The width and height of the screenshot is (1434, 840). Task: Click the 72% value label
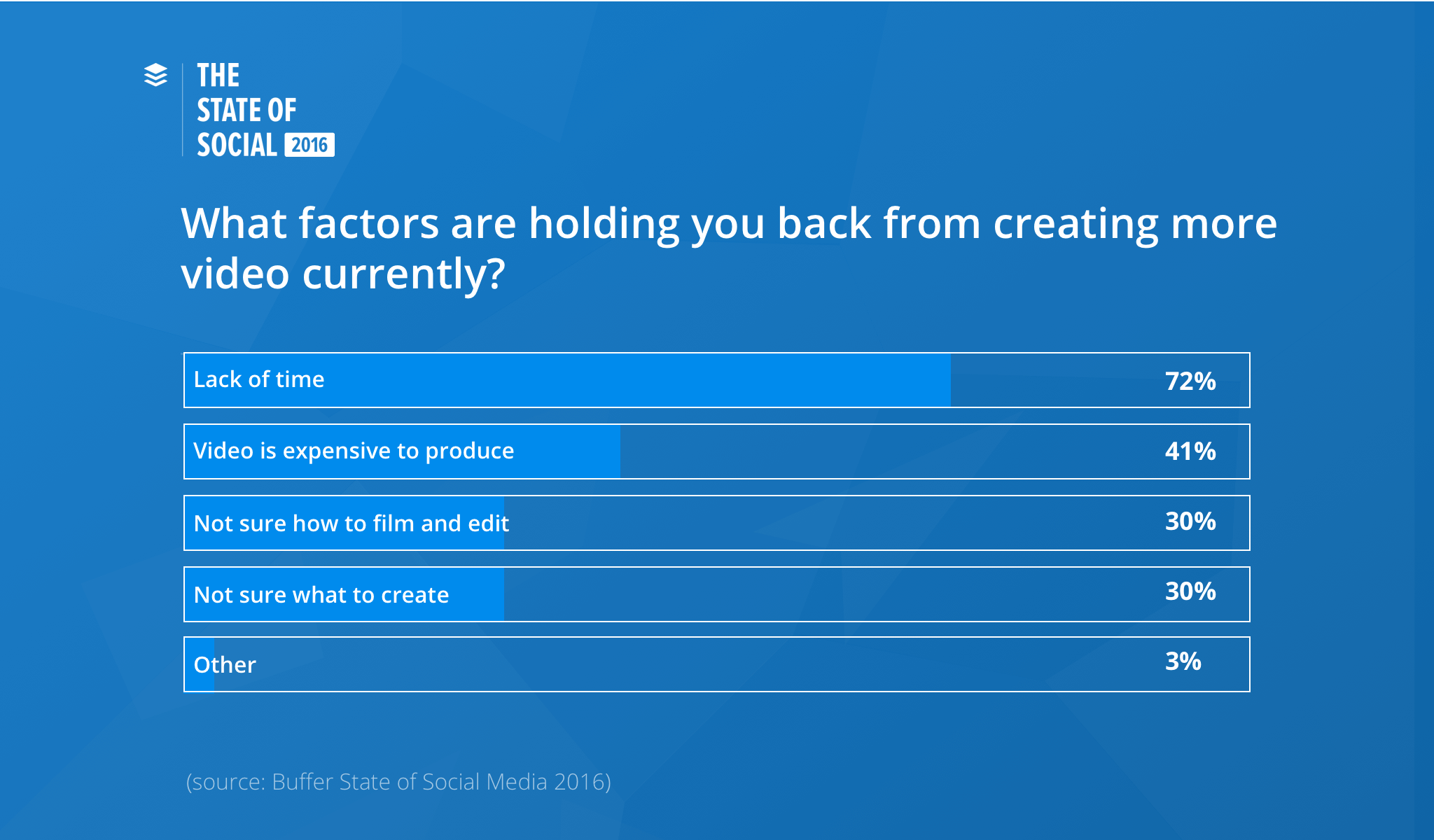[x=1190, y=381]
